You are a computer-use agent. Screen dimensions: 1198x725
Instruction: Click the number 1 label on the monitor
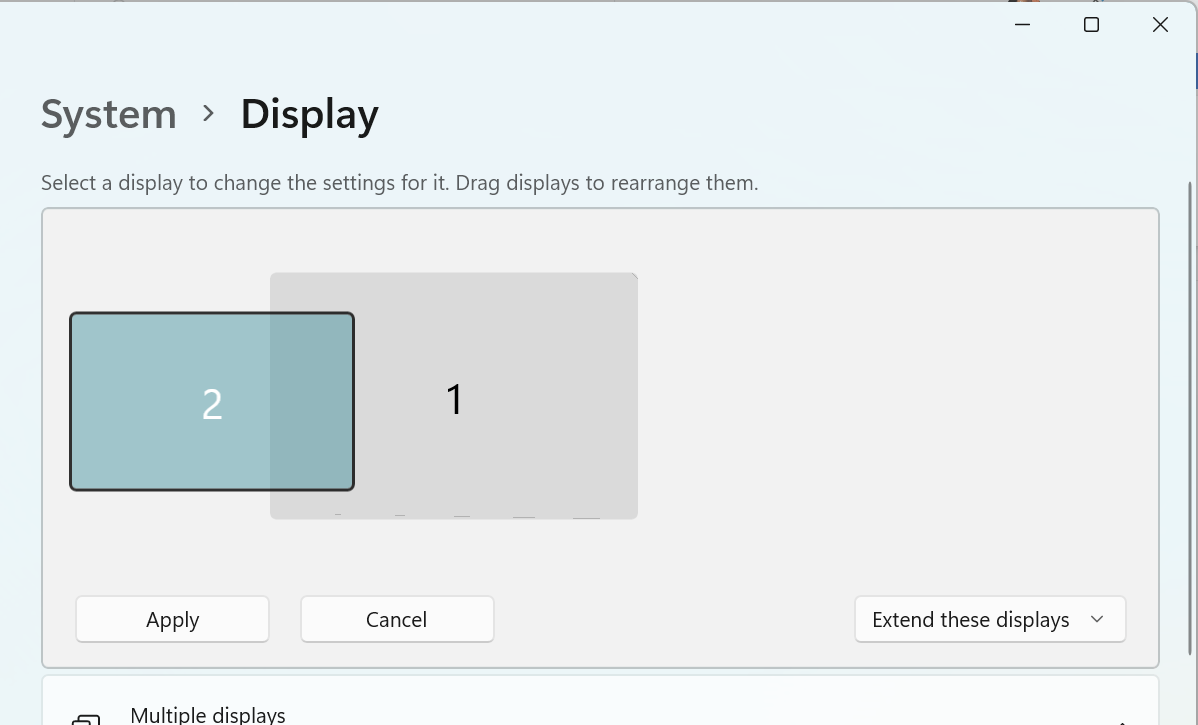(x=454, y=400)
